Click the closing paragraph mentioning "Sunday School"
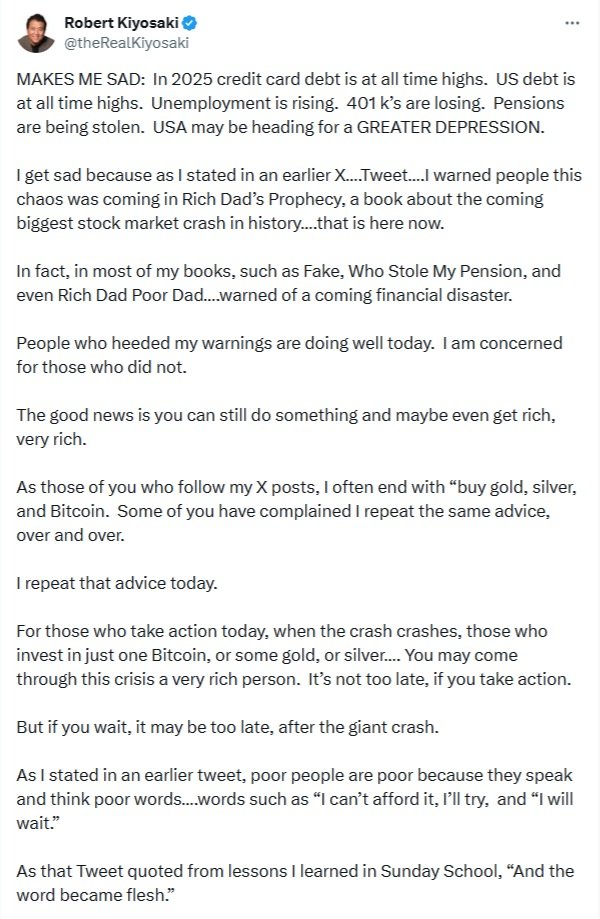 [x=295, y=883]
